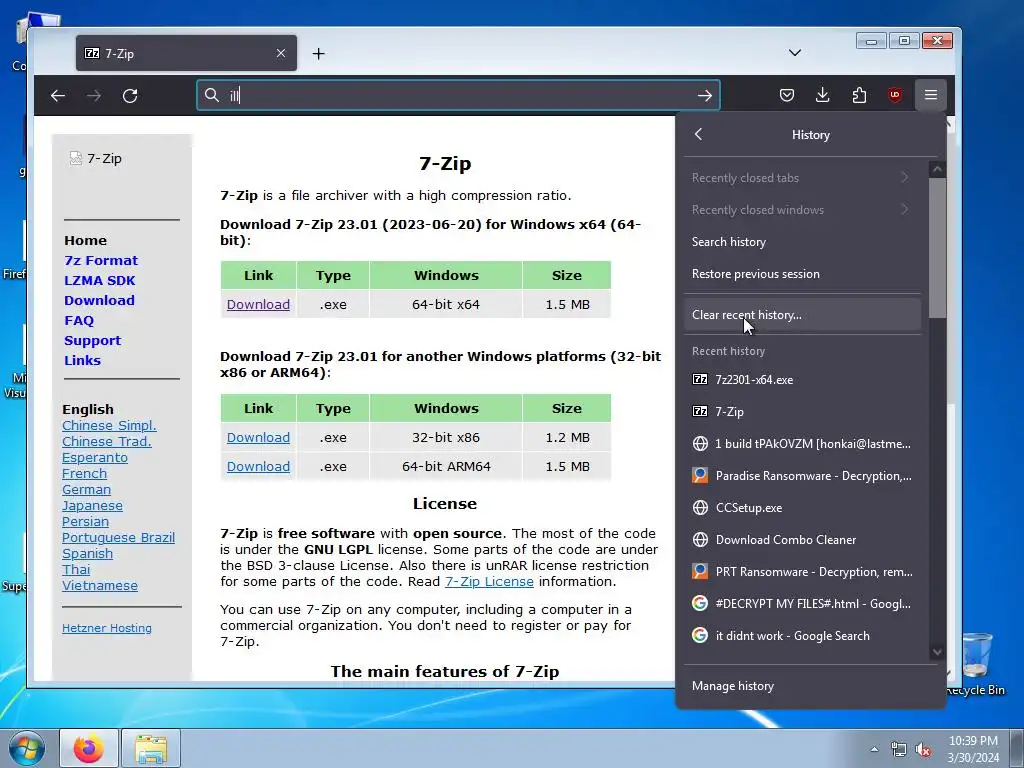The width and height of the screenshot is (1024, 768).
Task: Open the 1 build tPAkOVZM history entry
Action: pyautogui.click(x=802, y=443)
